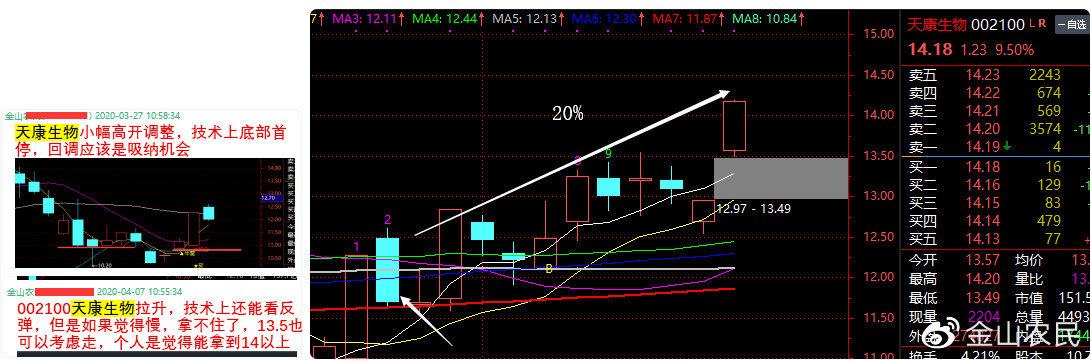Screen dimensions: 1091x361
Task: Click the purple 2 marker above cyan candle
Action: click(388, 220)
